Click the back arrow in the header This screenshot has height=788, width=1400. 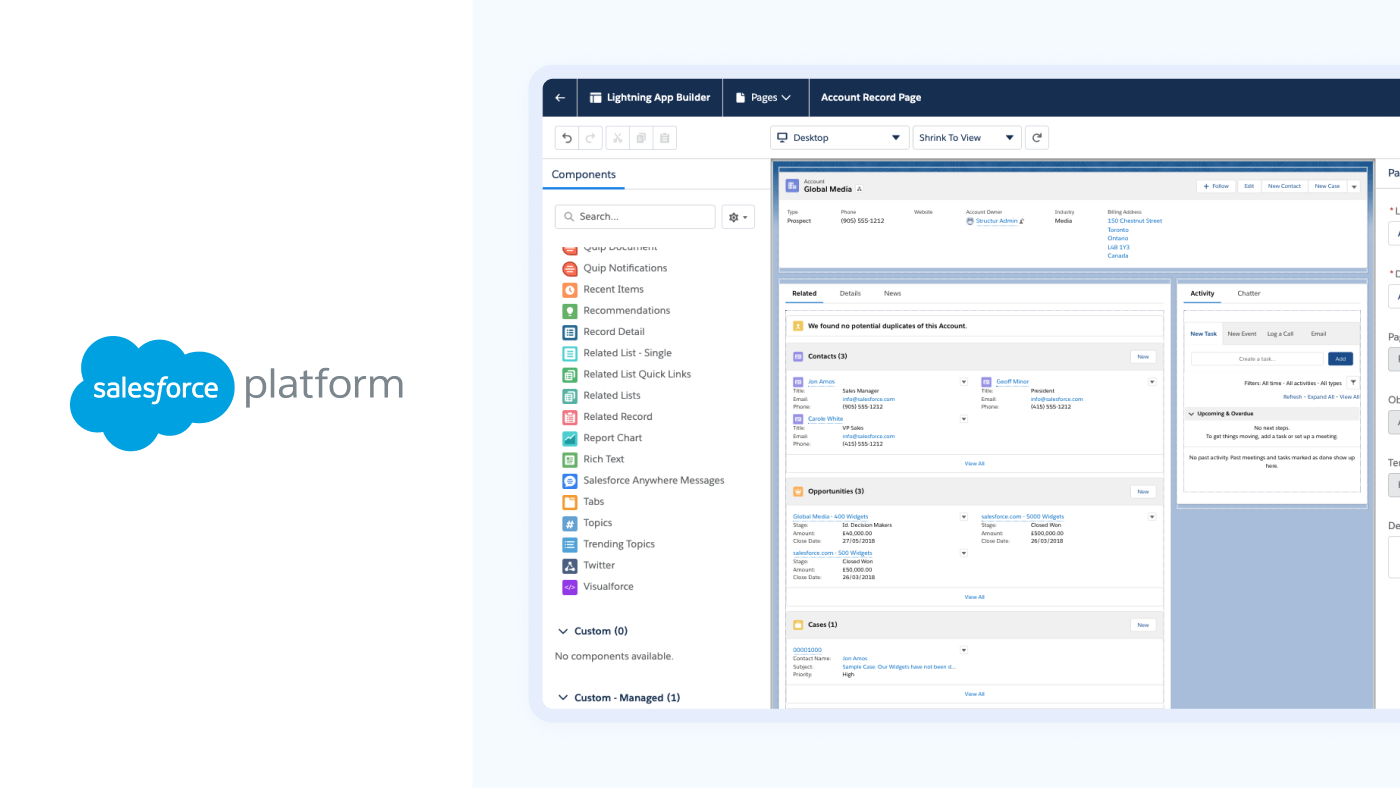coord(560,98)
